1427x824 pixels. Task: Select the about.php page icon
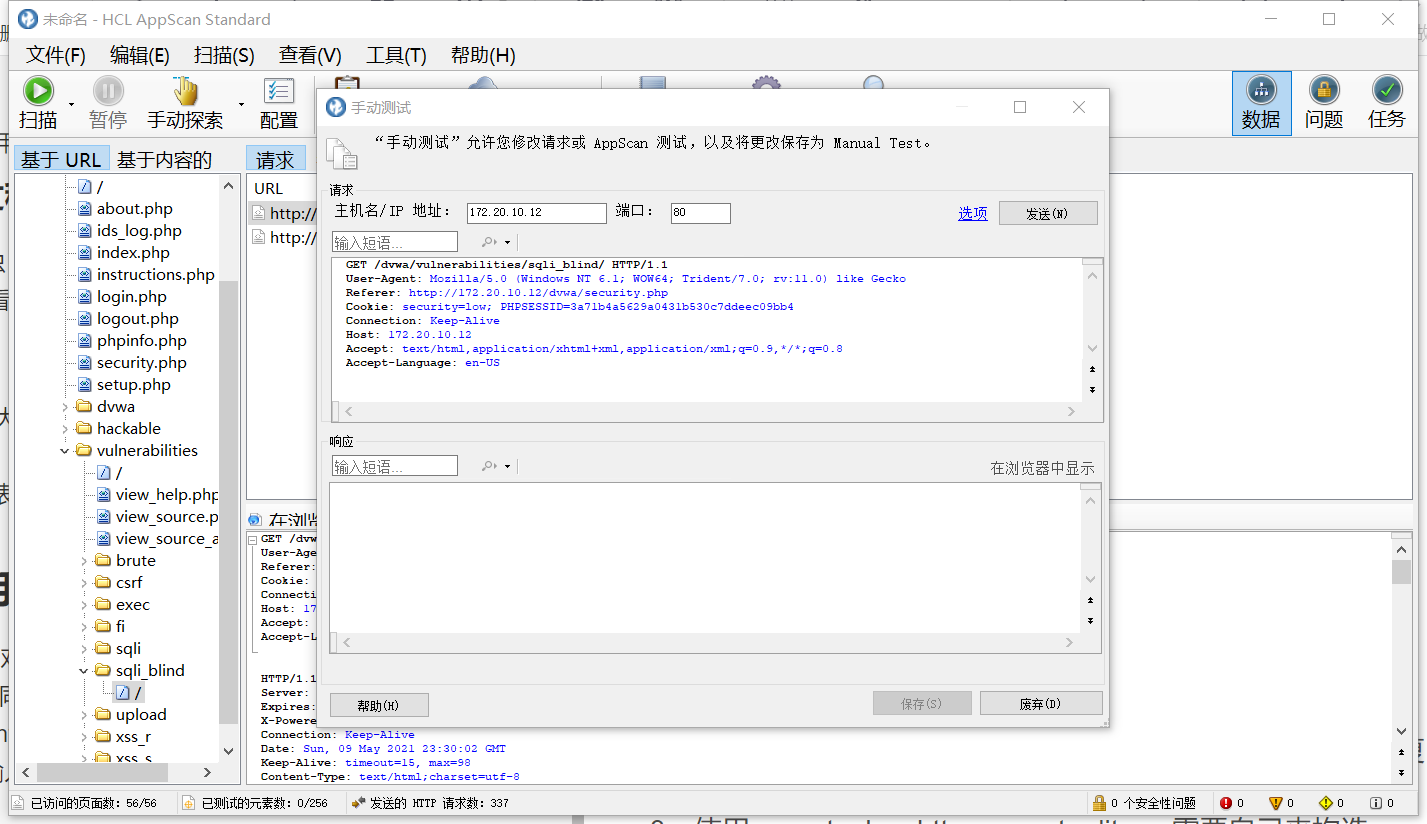(x=84, y=209)
